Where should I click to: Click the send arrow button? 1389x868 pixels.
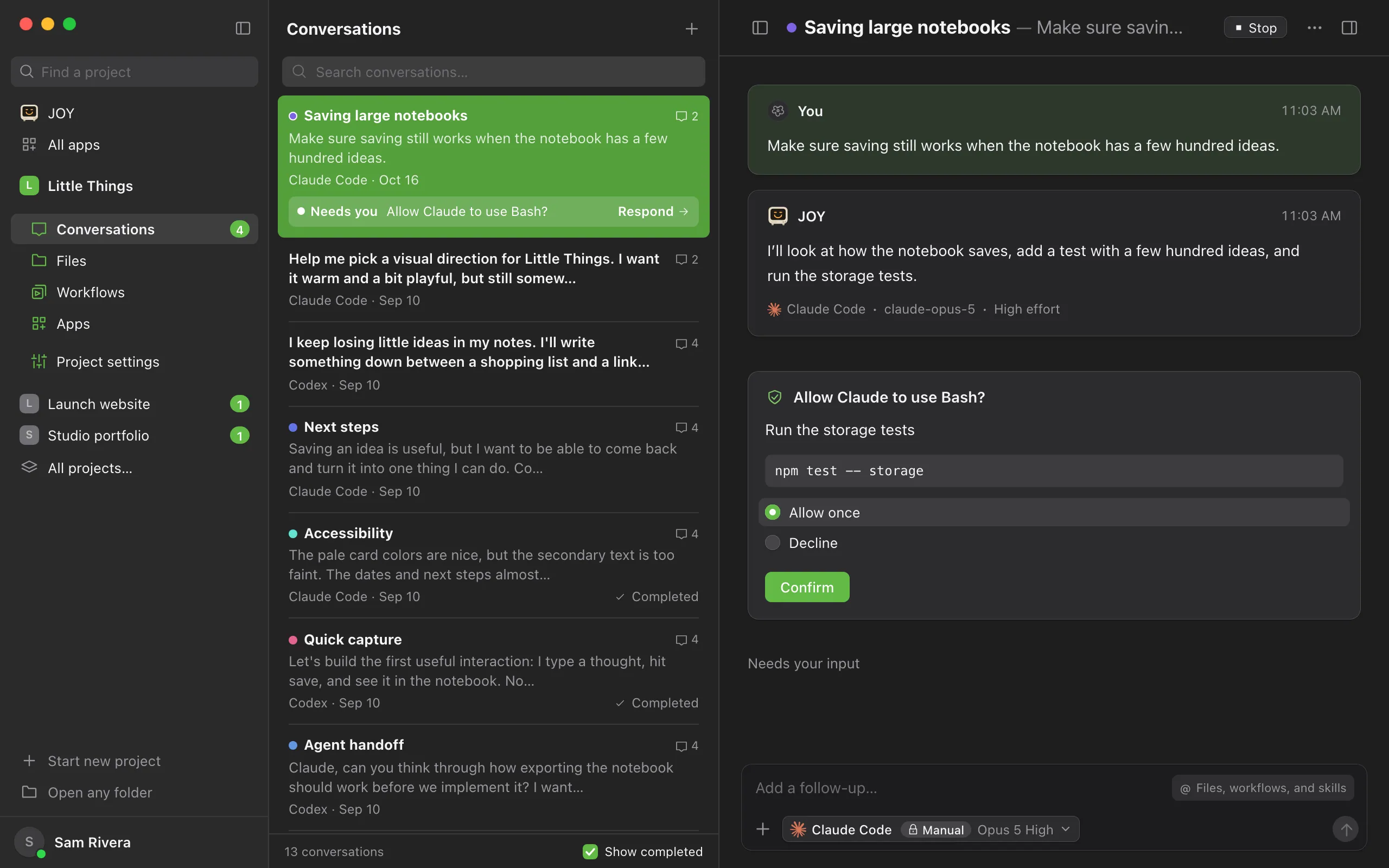1346,829
